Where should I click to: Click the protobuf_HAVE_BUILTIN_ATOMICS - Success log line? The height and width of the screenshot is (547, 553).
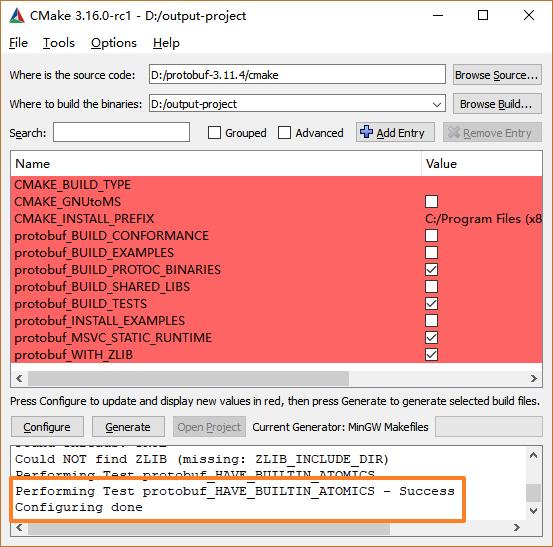pos(235,491)
